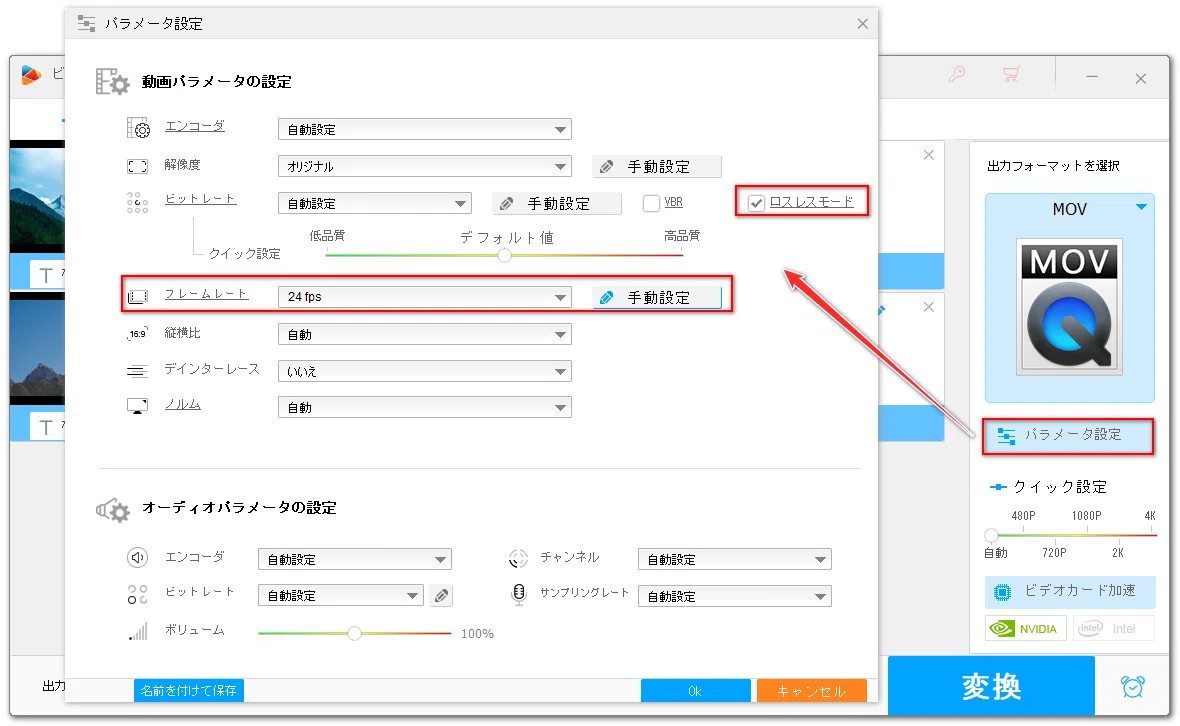Adjust the ボリューム slider handle
1180x726 pixels.
(354, 633)
